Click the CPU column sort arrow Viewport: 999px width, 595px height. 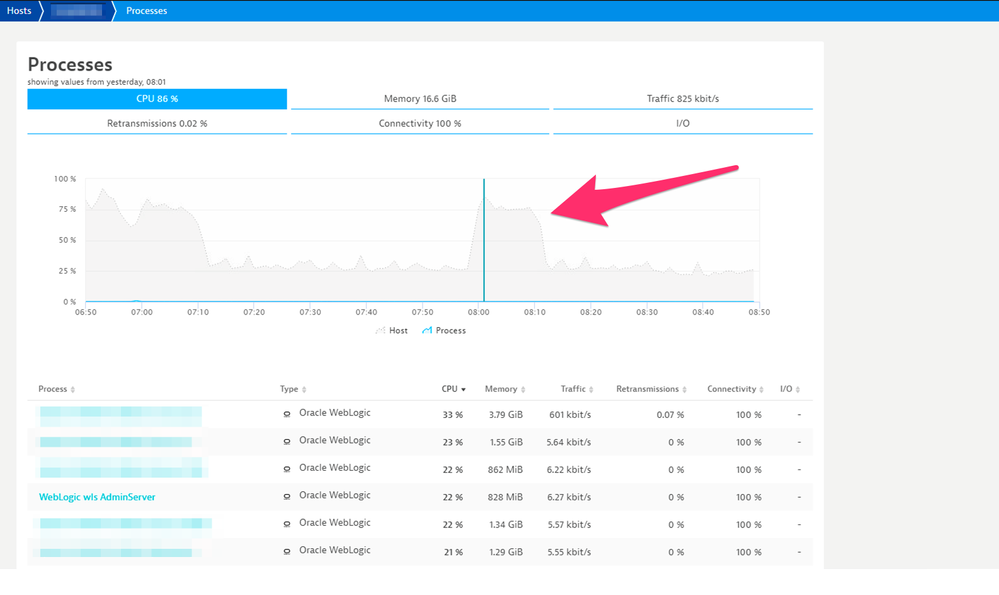(463, 389)
